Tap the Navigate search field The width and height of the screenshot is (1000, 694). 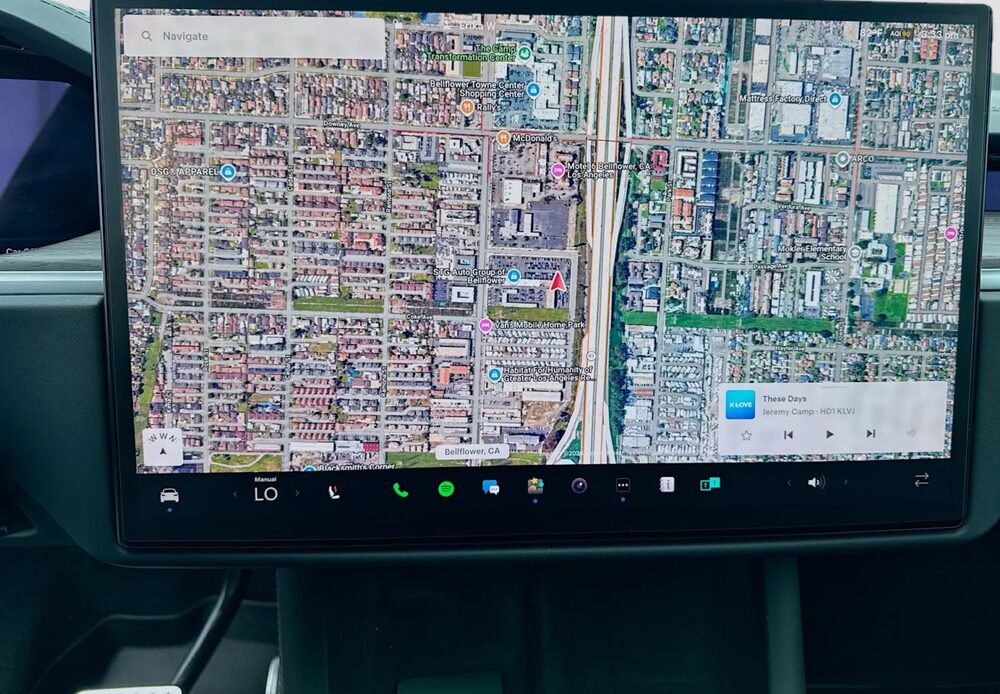(x=255, y=37)
